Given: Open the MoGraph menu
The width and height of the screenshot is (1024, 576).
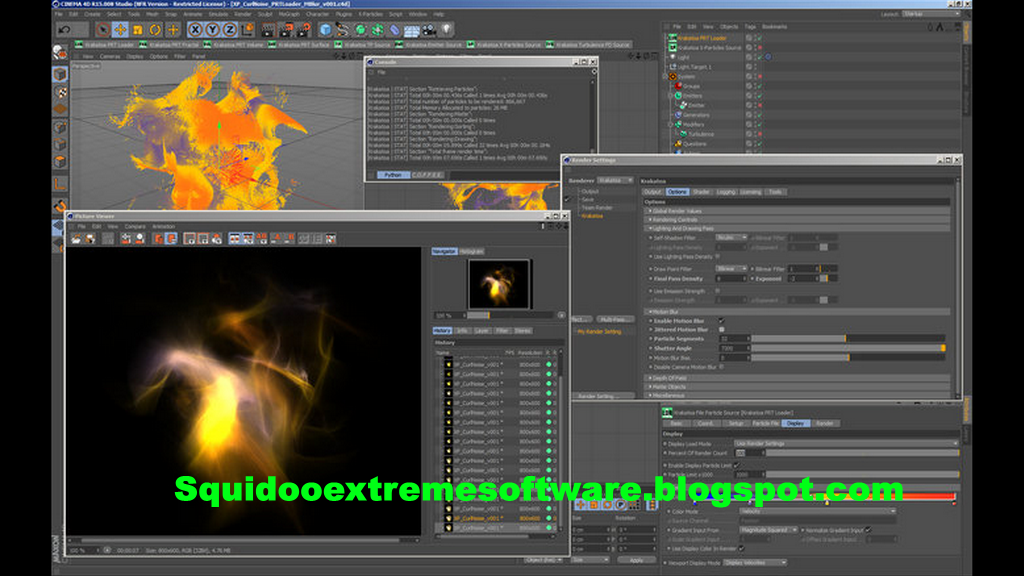Looking at the screenshot, I should click(x=289, y=14).
